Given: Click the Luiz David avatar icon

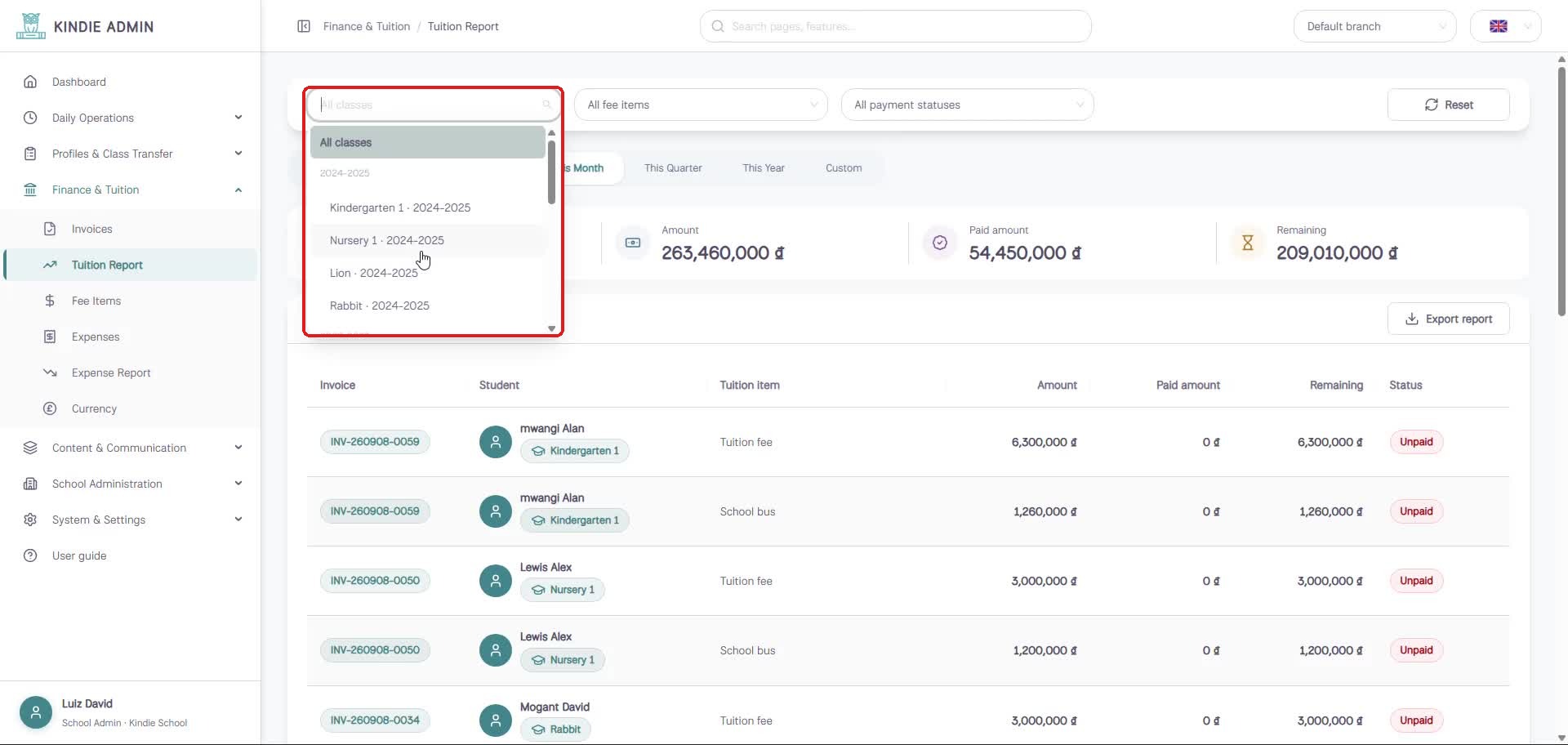Looking at the screenshot, I should [x=36, y=712].
